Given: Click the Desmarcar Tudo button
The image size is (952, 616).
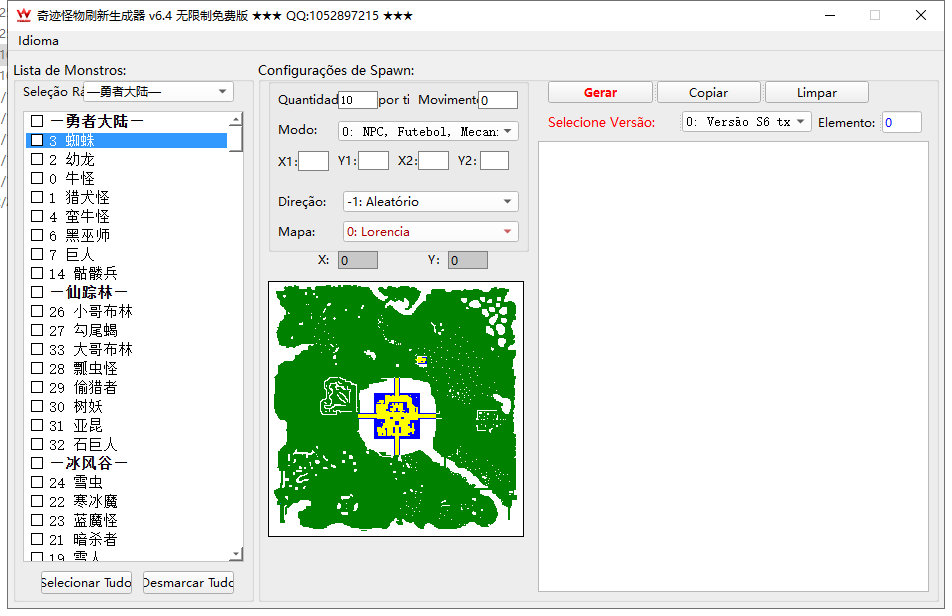Looking at the screenshot, I should [x=188, y=583].
